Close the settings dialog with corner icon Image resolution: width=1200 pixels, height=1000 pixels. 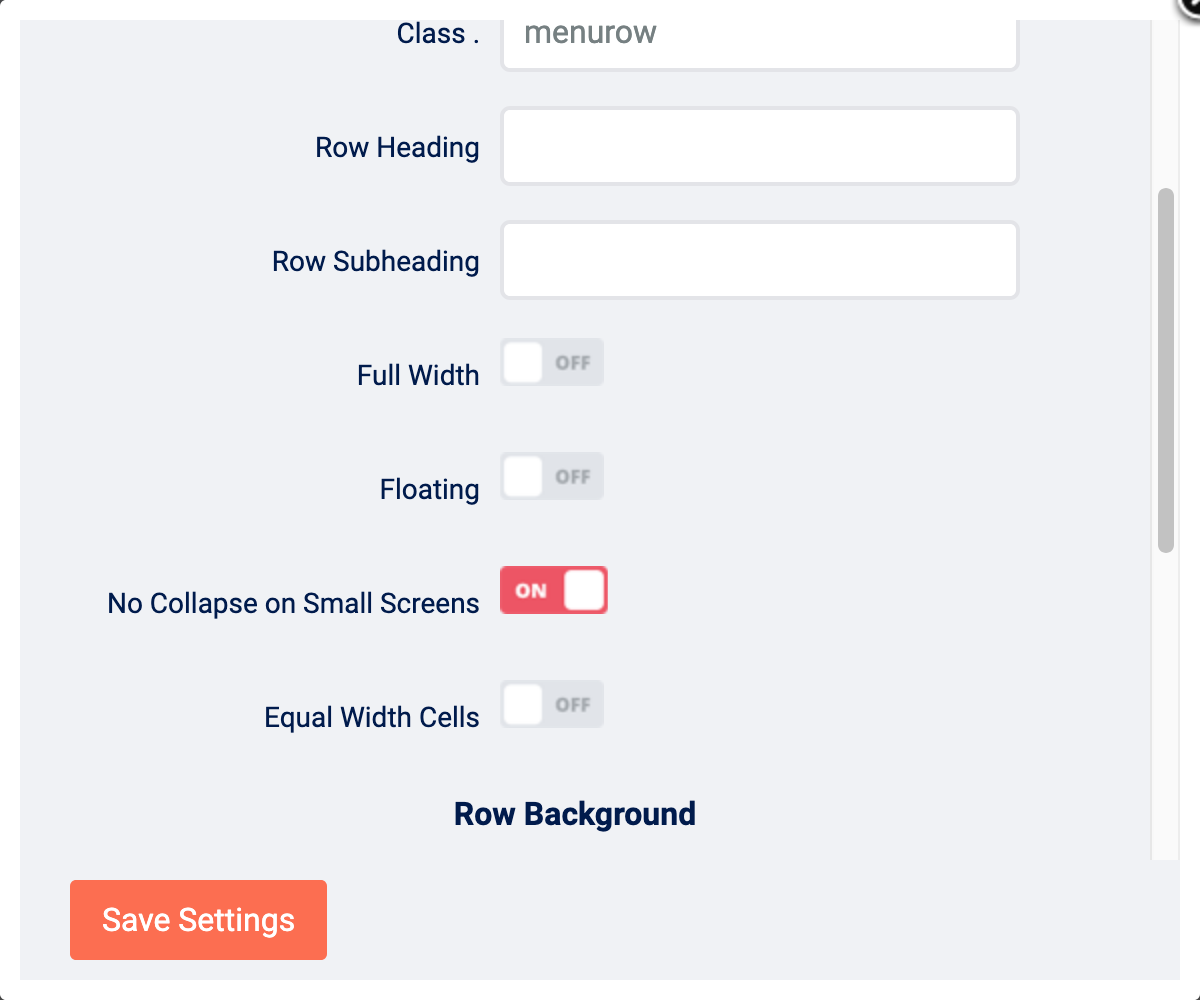pos(1190,5)
